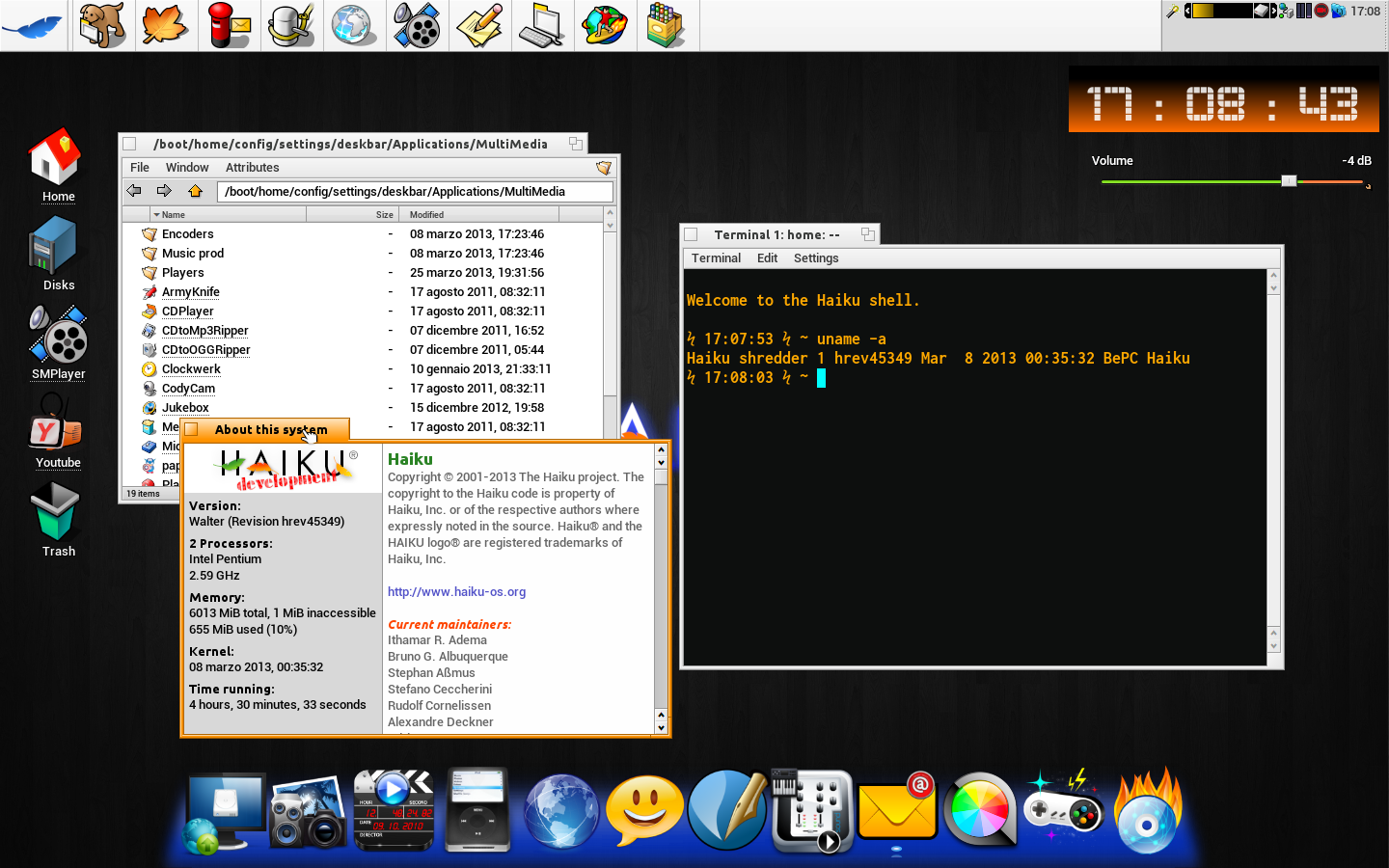Open the film reel media icon in top launcher
This screenshot has height=868, width=1389.
417,25
